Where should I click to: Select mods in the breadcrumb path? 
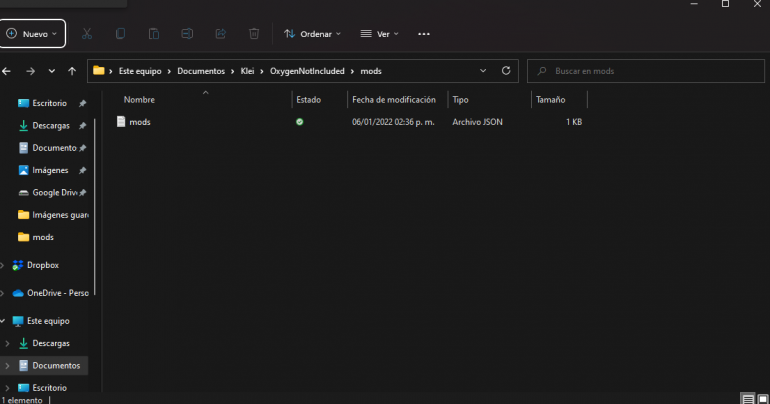click(371, 71)
